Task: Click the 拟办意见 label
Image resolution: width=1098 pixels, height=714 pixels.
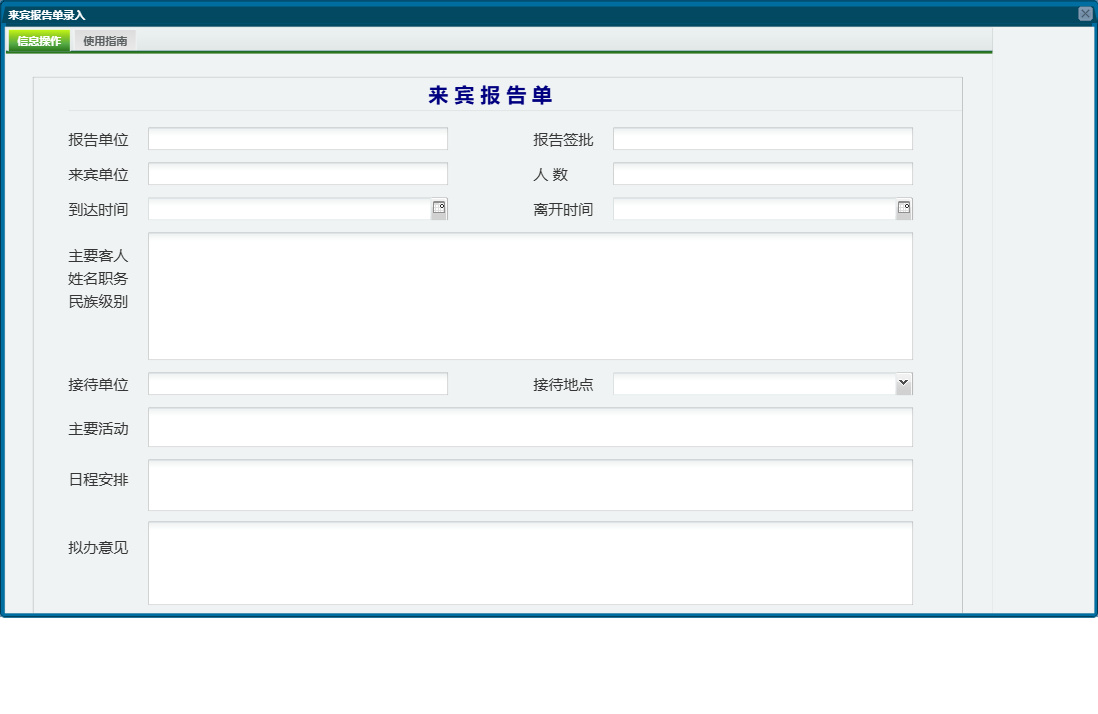Action: (98, 547)
